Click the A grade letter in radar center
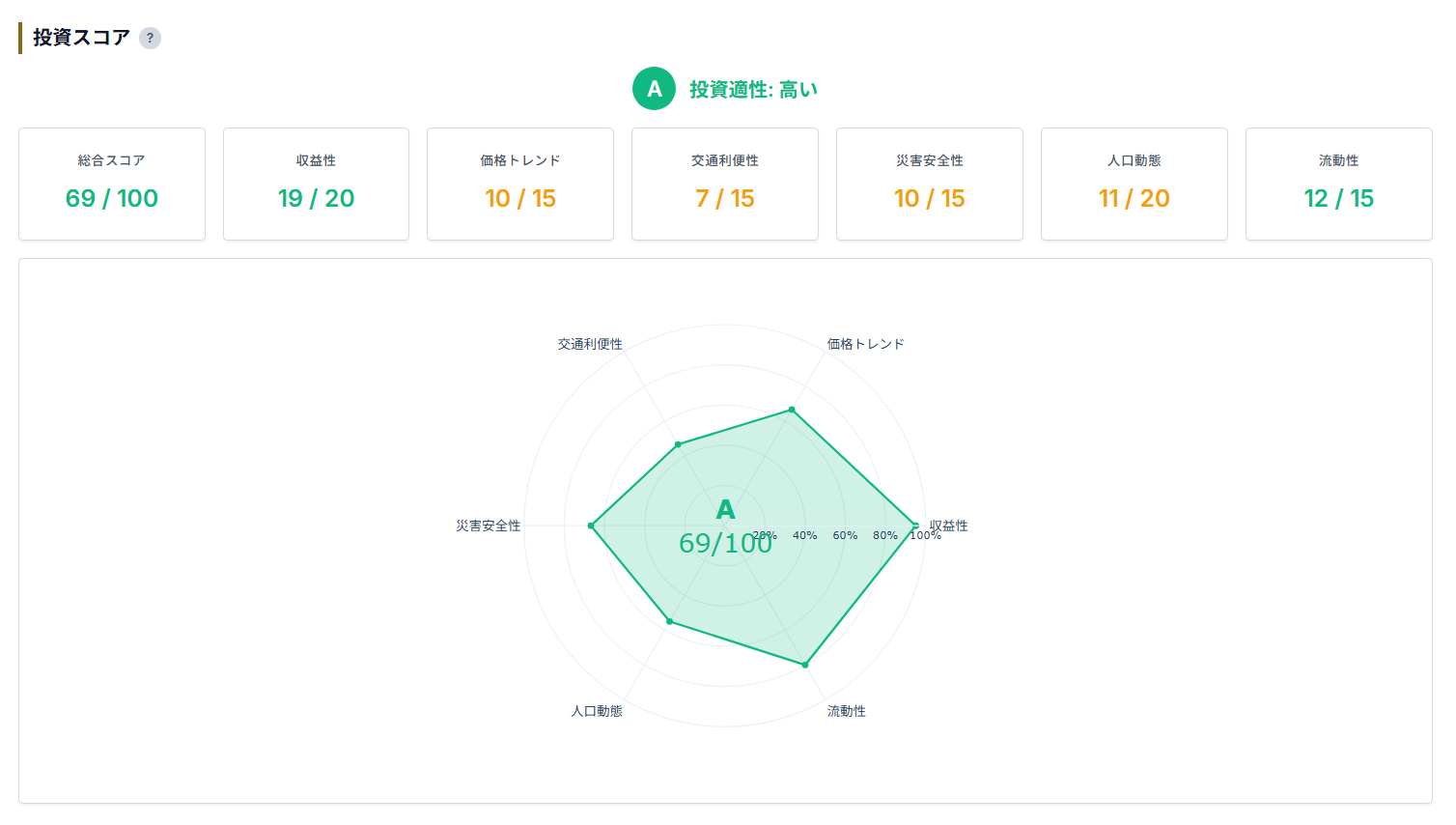Viewport: 1456px width, 825px height. 725,509
